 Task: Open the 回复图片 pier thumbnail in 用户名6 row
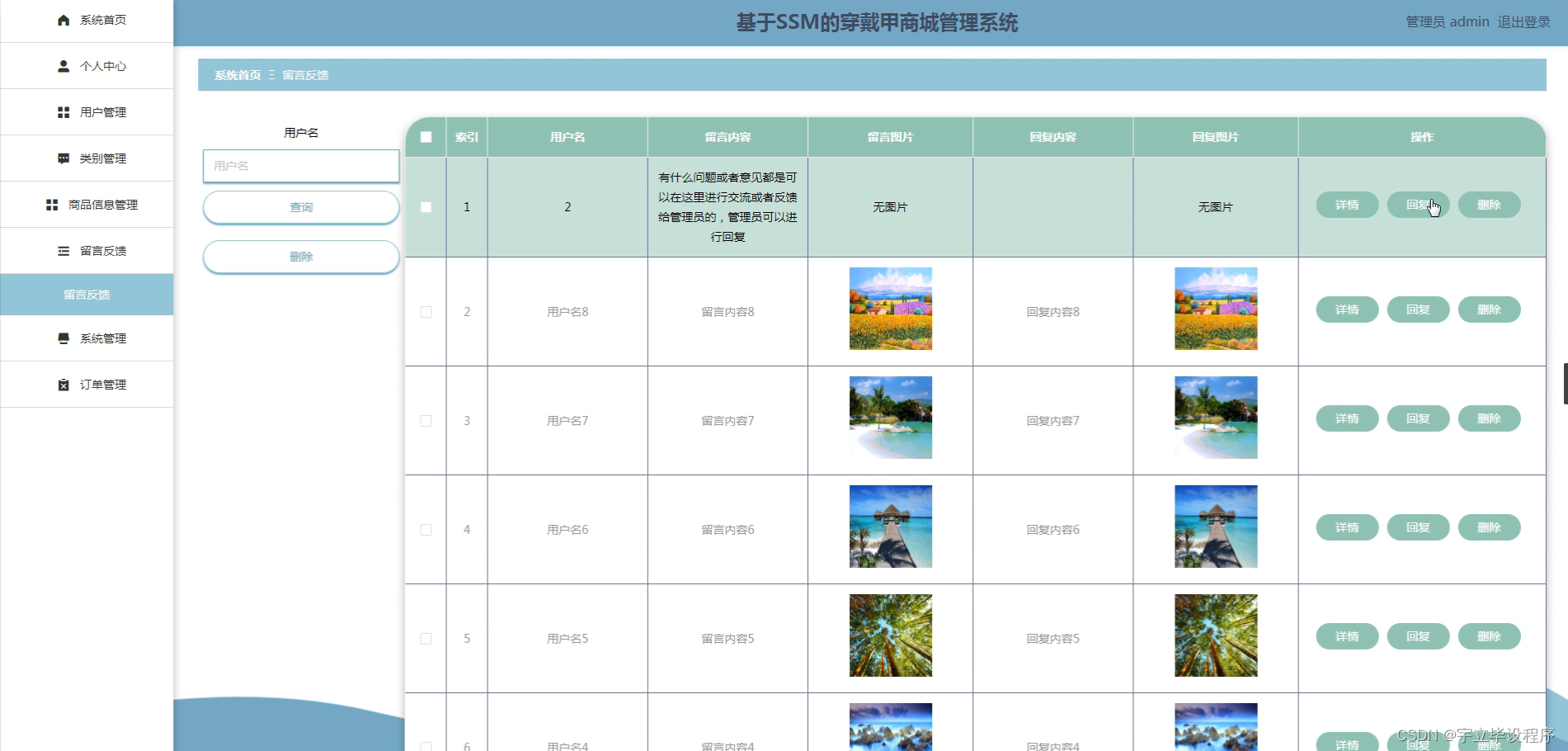tap(1216, 527)
